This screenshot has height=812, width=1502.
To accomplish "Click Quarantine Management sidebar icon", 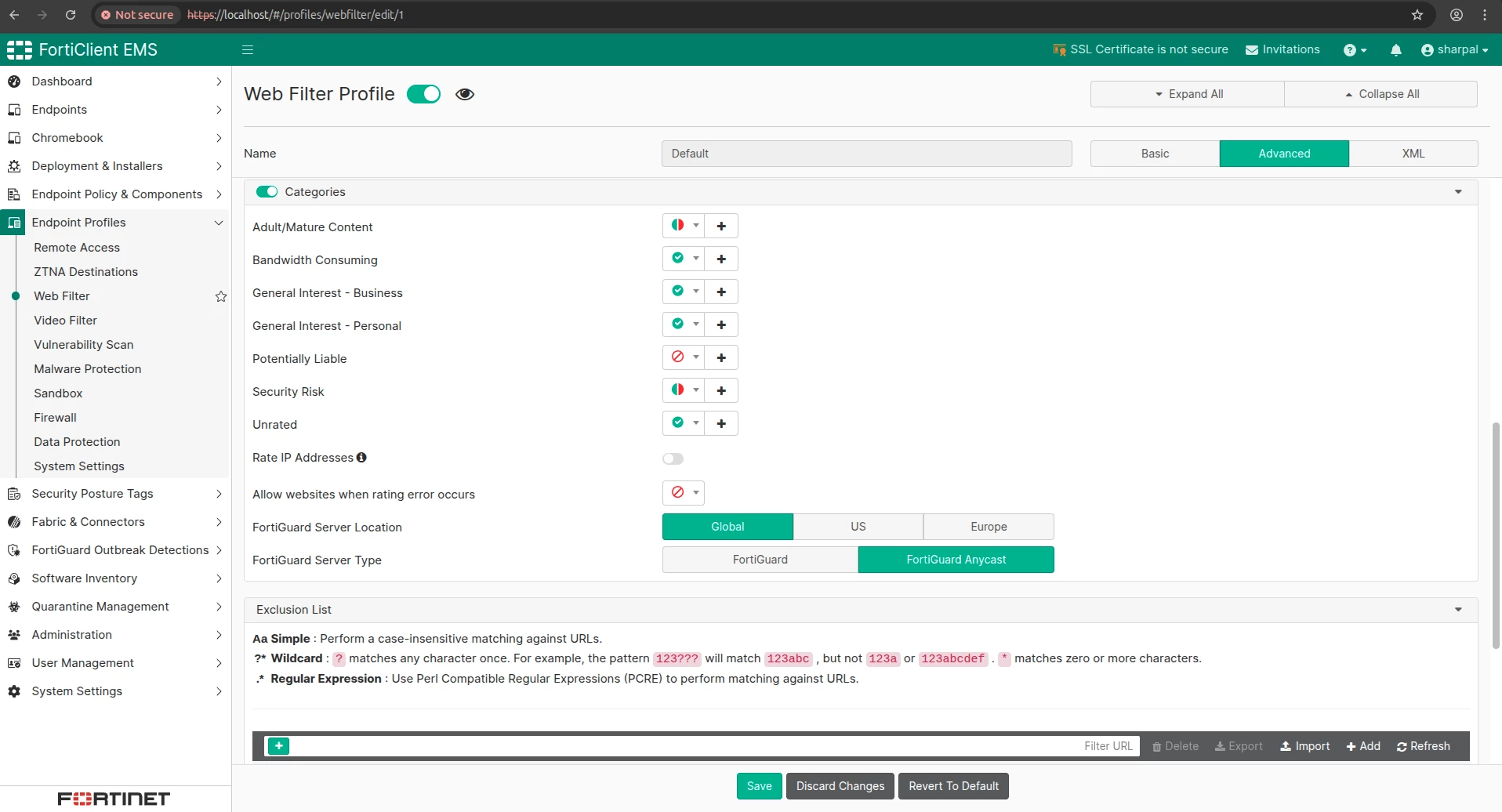I will click(x=14, y=607).
